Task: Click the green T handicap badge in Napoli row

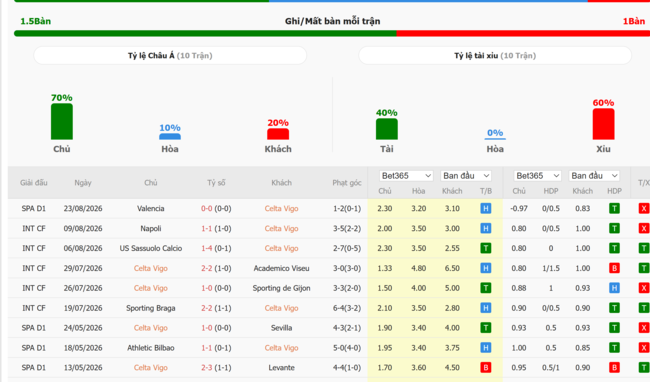Action: [x=614, y=228]
